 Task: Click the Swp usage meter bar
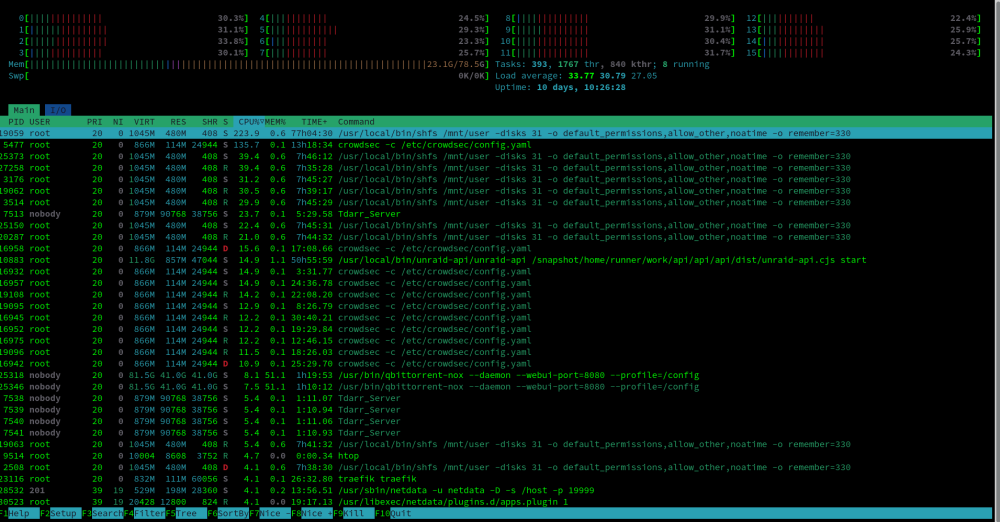(249, 75)
